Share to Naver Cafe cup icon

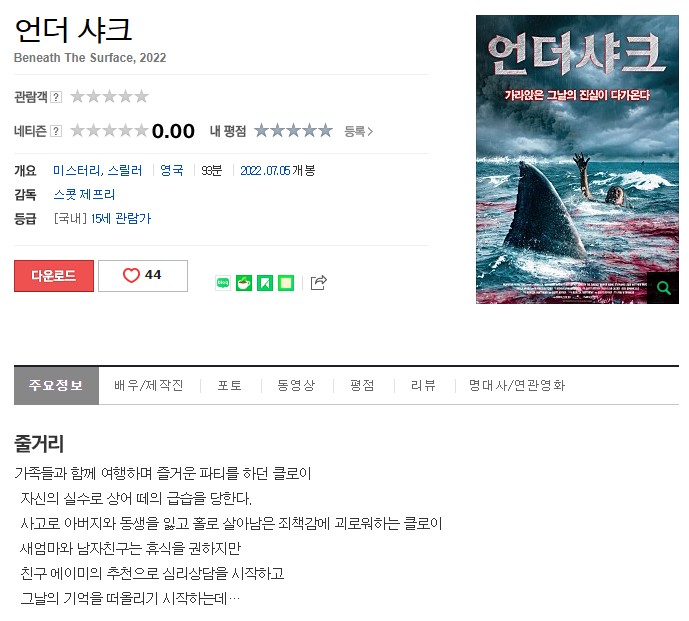pyautogui.click(x=244, y=283)
